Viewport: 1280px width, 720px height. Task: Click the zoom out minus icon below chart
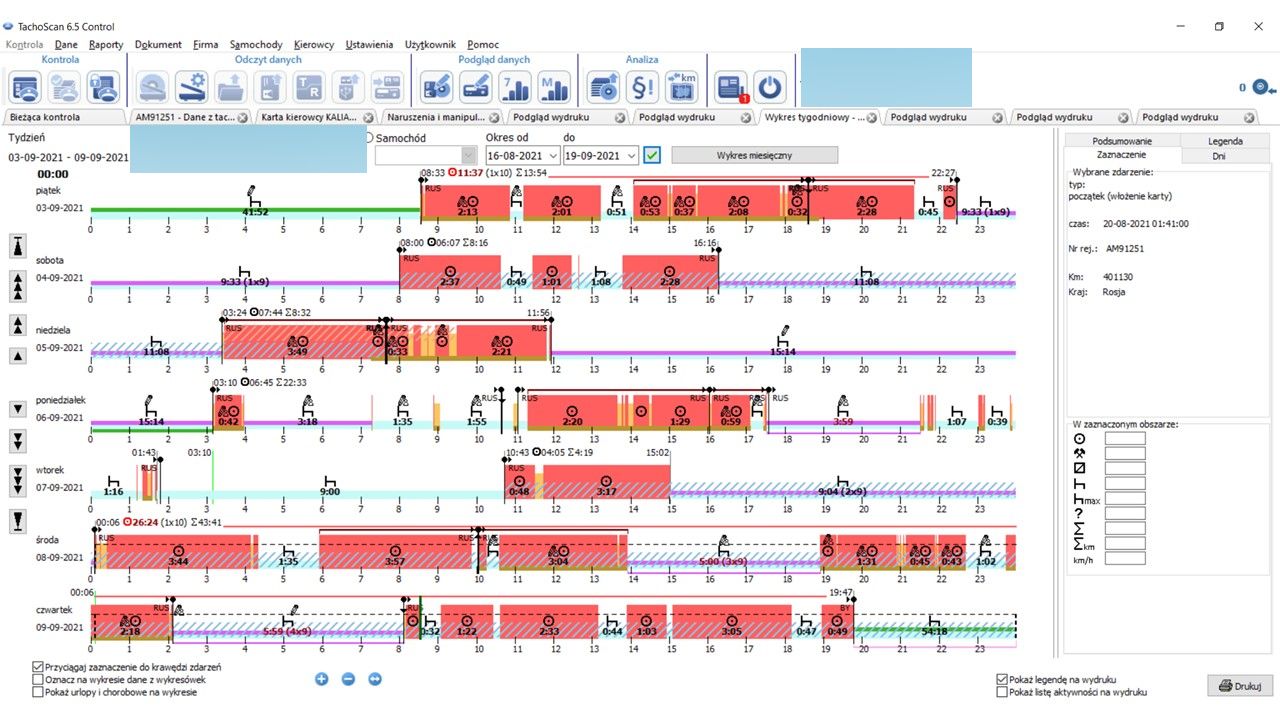click(x=348, y=679)
